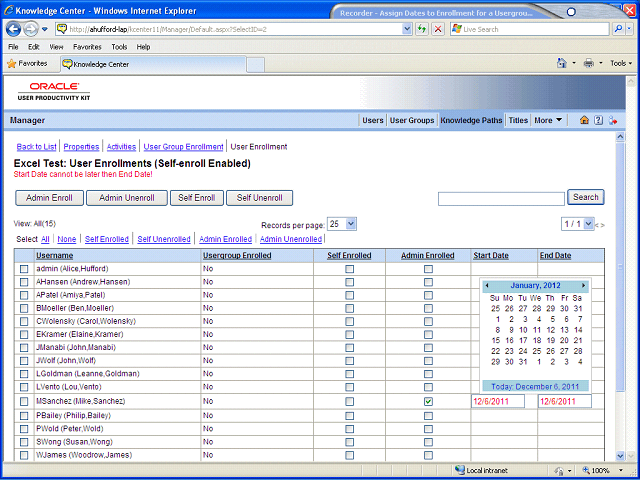Show next month in calendar popup

(584, 285)
